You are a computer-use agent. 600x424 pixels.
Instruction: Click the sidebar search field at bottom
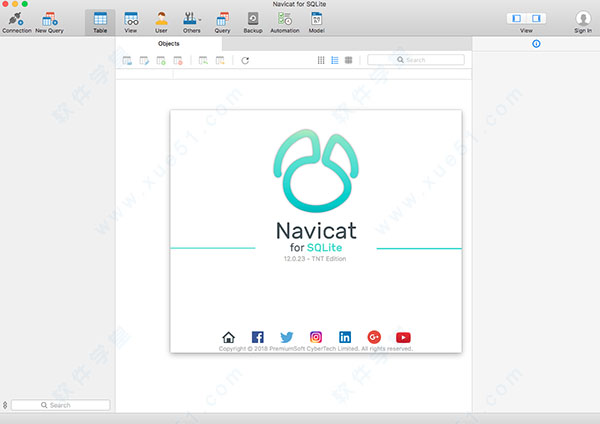(x=60, y=405)
